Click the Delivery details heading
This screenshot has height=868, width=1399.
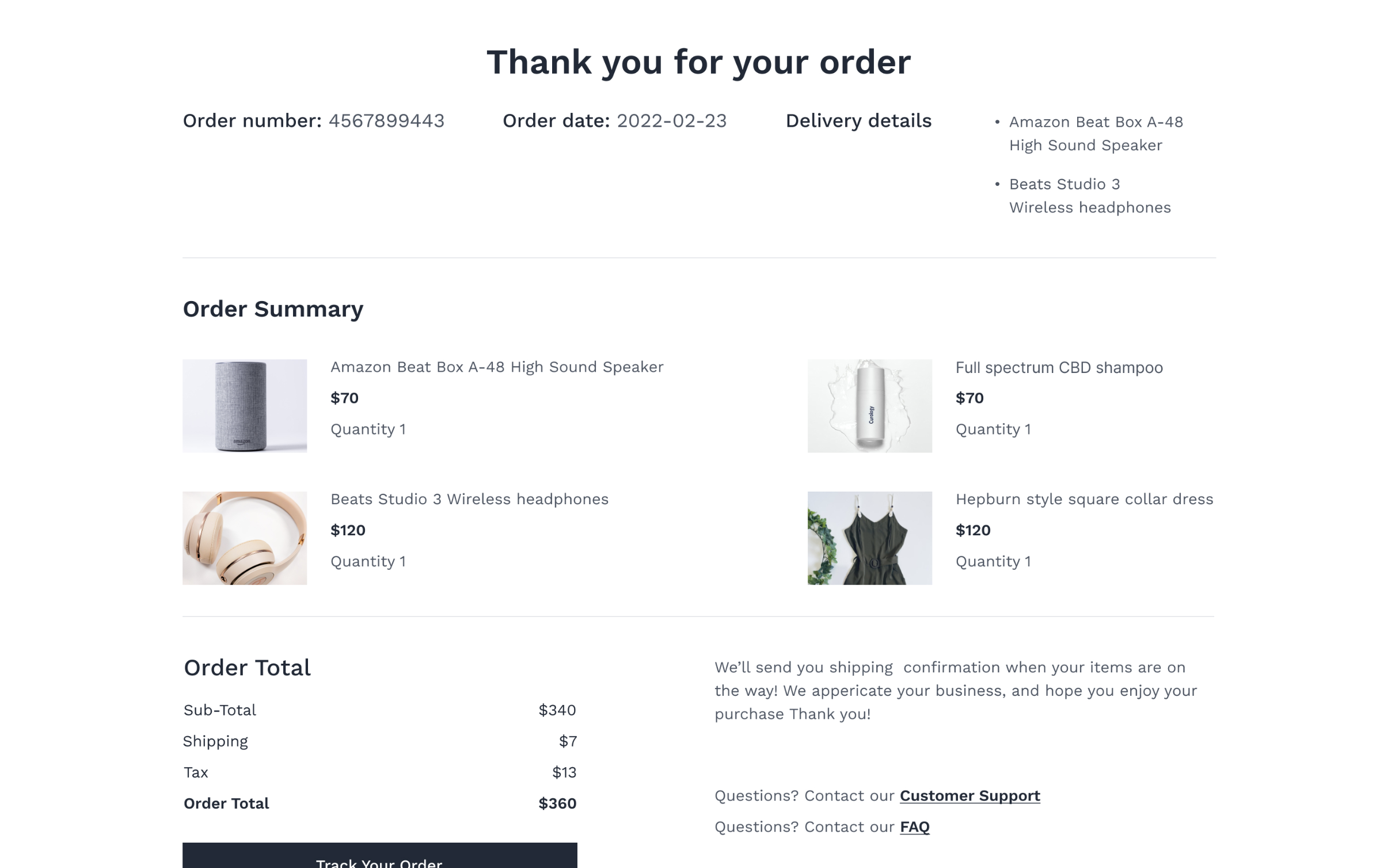[x=858, y=121]
